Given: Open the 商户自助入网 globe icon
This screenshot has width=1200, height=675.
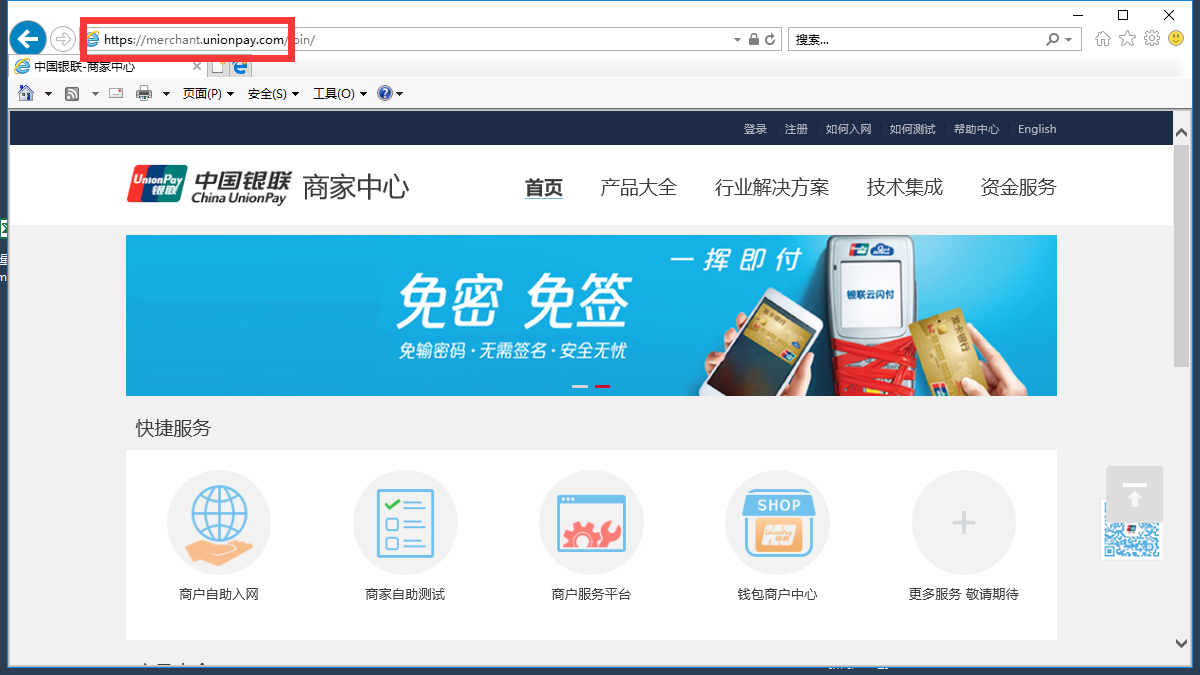Looking at the screenshot, I should [x=219, y=522].
